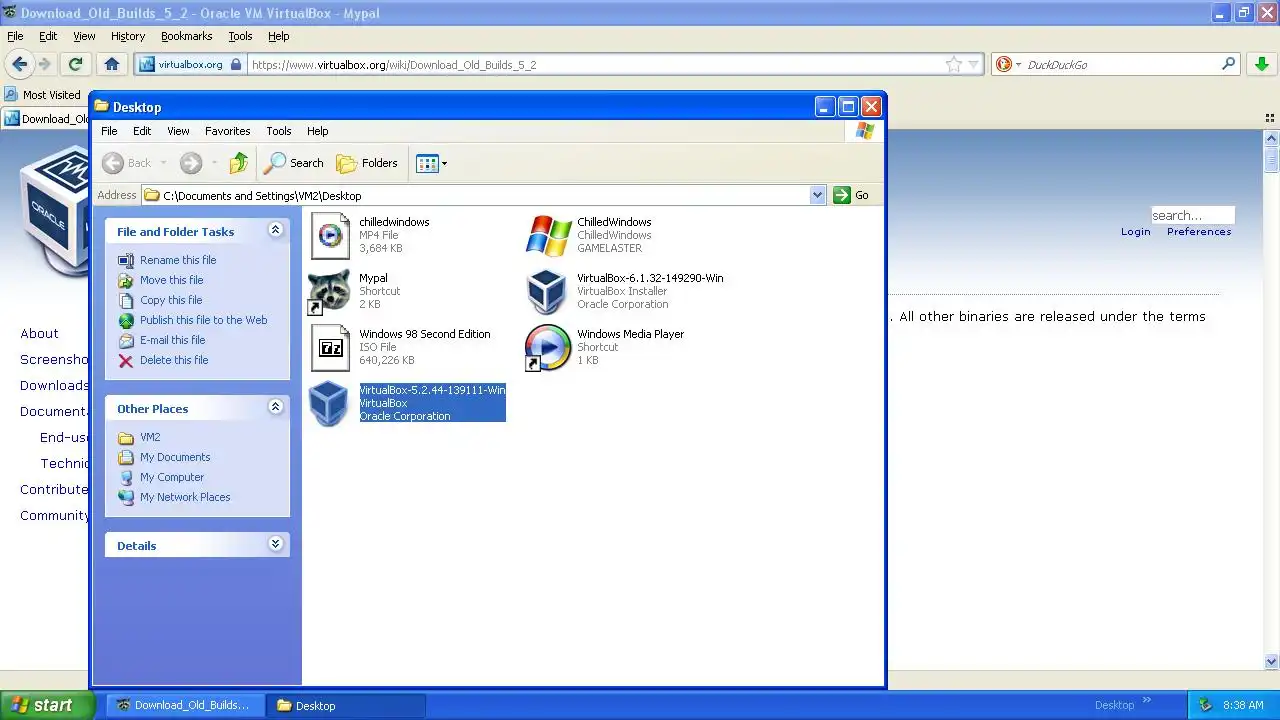Viewport: 1280px width, 720px height.
Task: Go to browser Home page
Action: 112,64
